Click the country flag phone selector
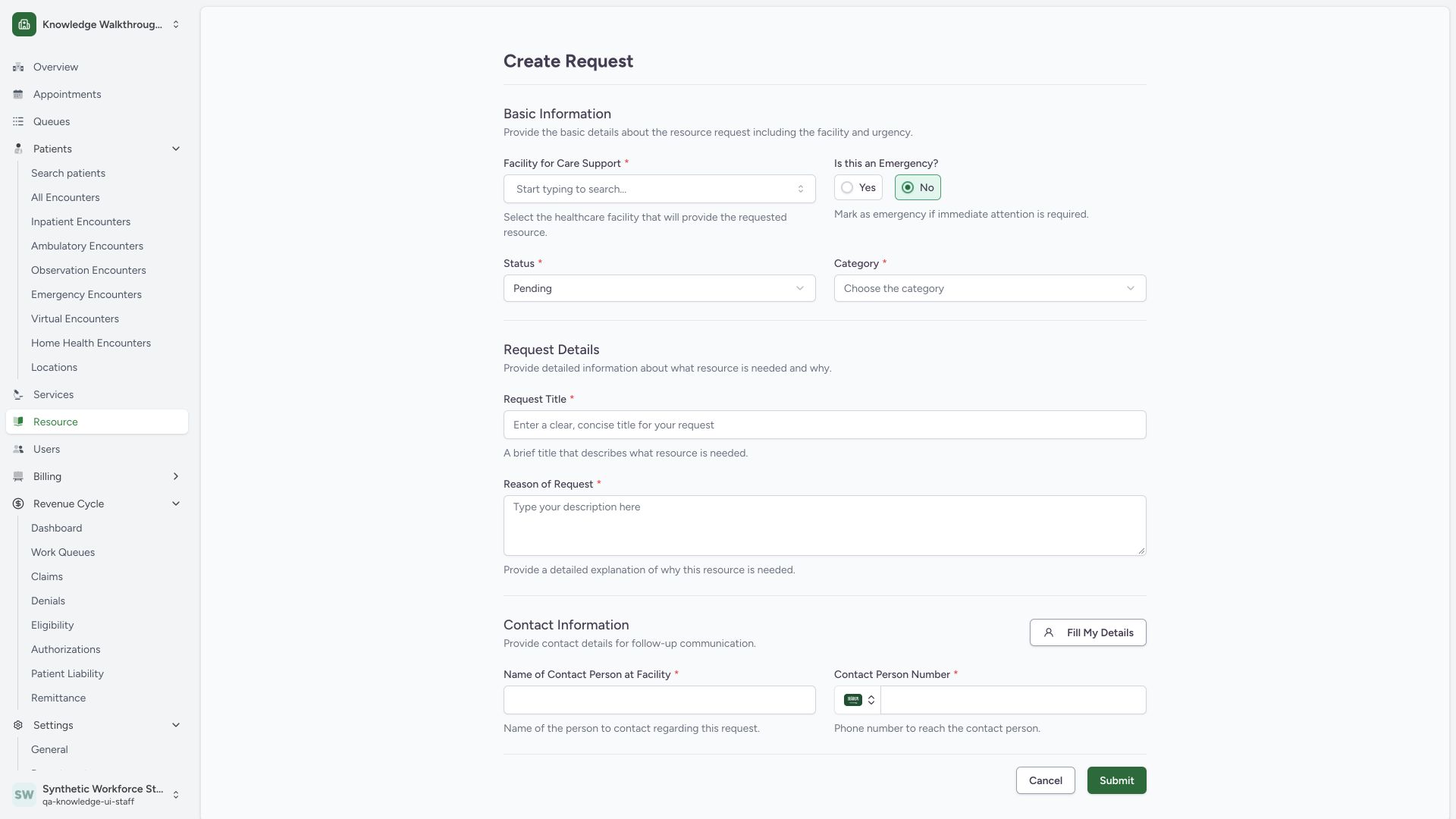 pos(859,700)
